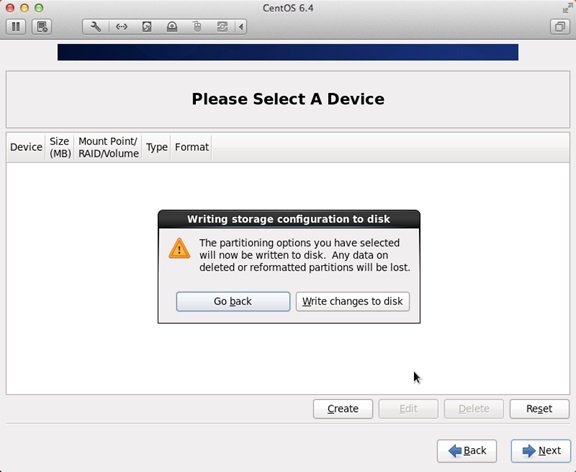The width and height of the screenshot is (576, 472).
Task: Click the Create partition button
Action: click(x=343, y=409)
